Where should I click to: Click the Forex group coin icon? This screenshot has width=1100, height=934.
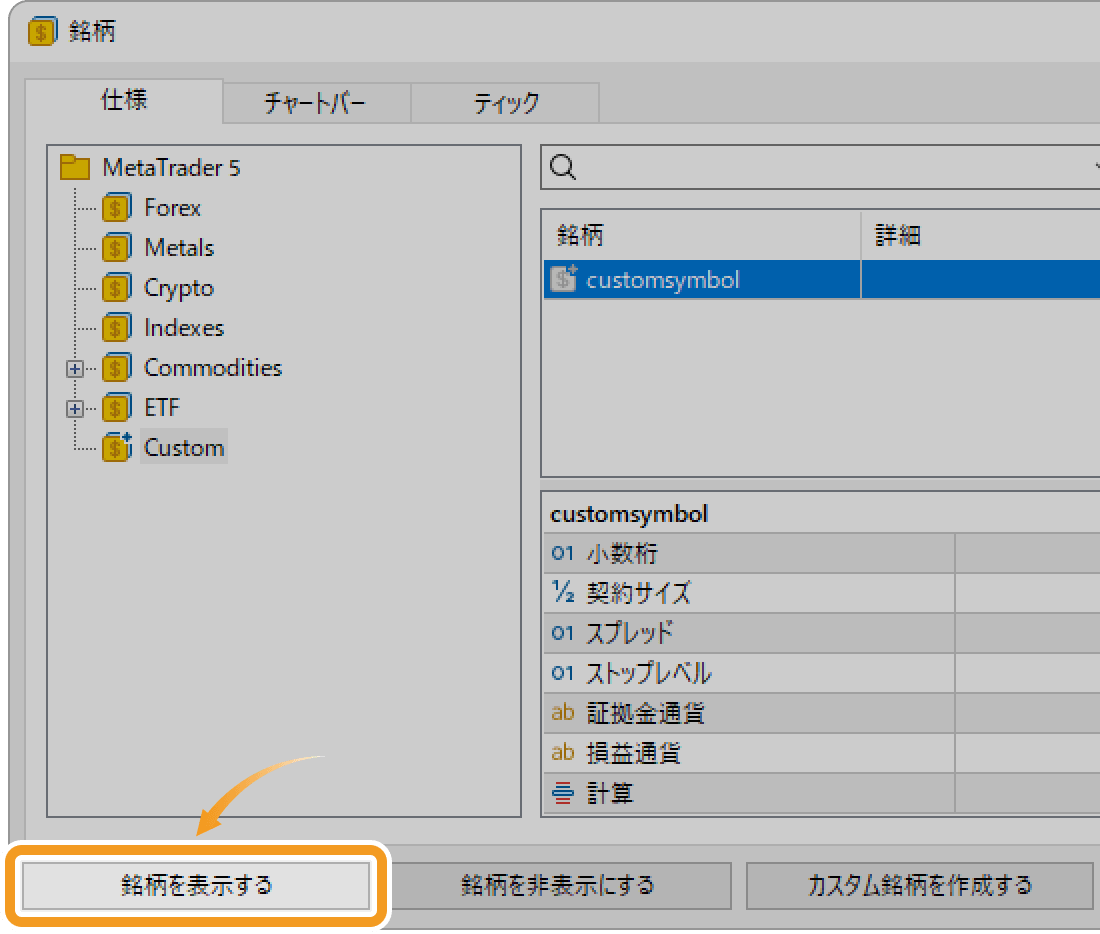coord(116,208)
